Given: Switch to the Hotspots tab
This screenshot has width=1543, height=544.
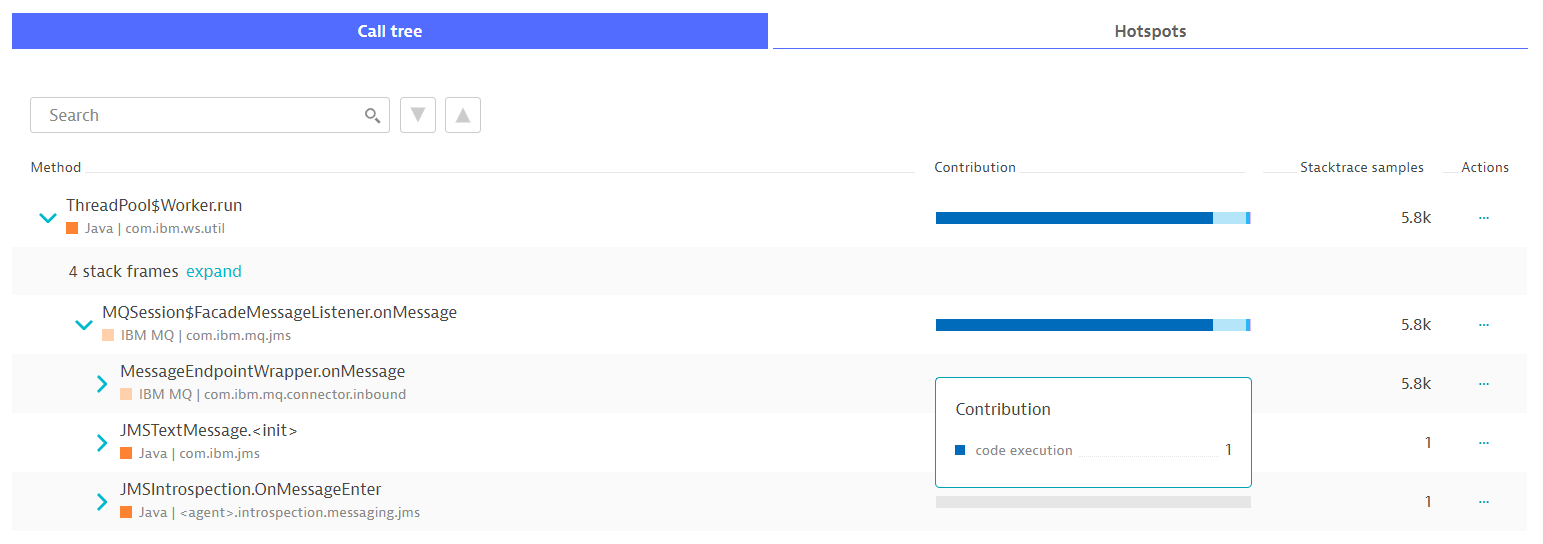Looking at the screenshot, I should (x=1150, y=31).
